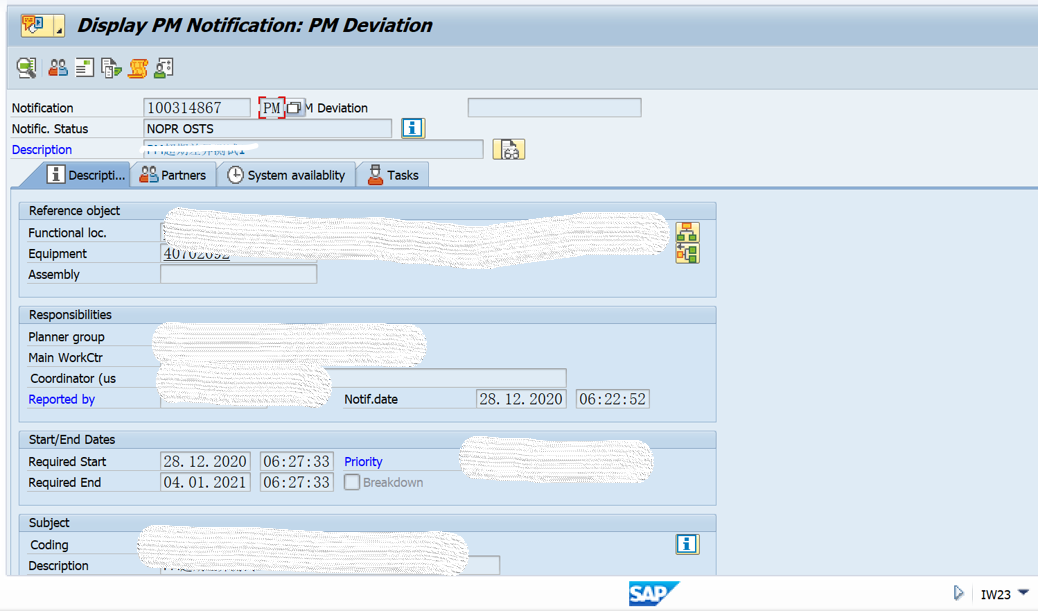
Task: Switch to the System availablity tab
Action: click(286, 175)
